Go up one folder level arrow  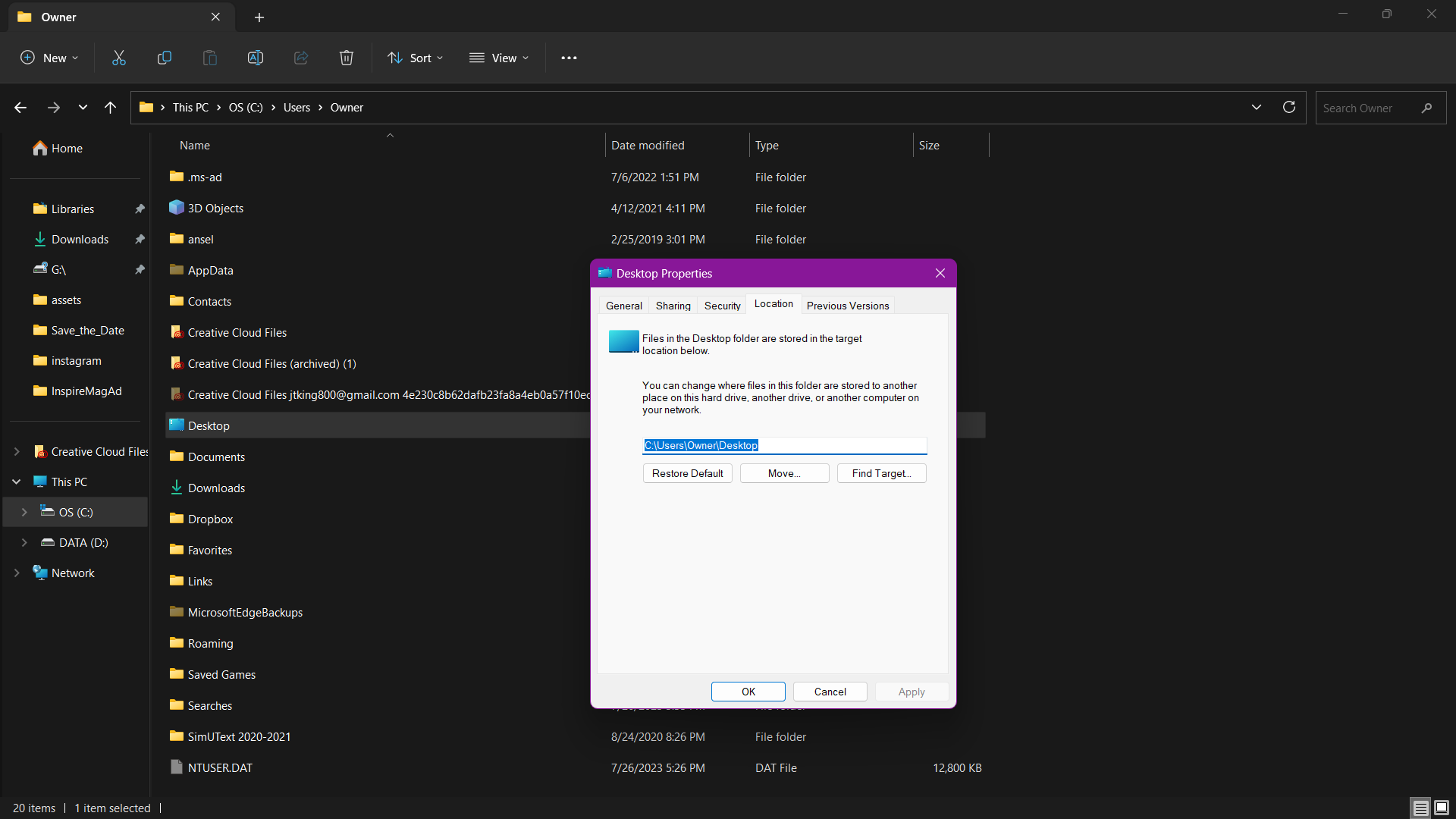[x=111, y=108]
